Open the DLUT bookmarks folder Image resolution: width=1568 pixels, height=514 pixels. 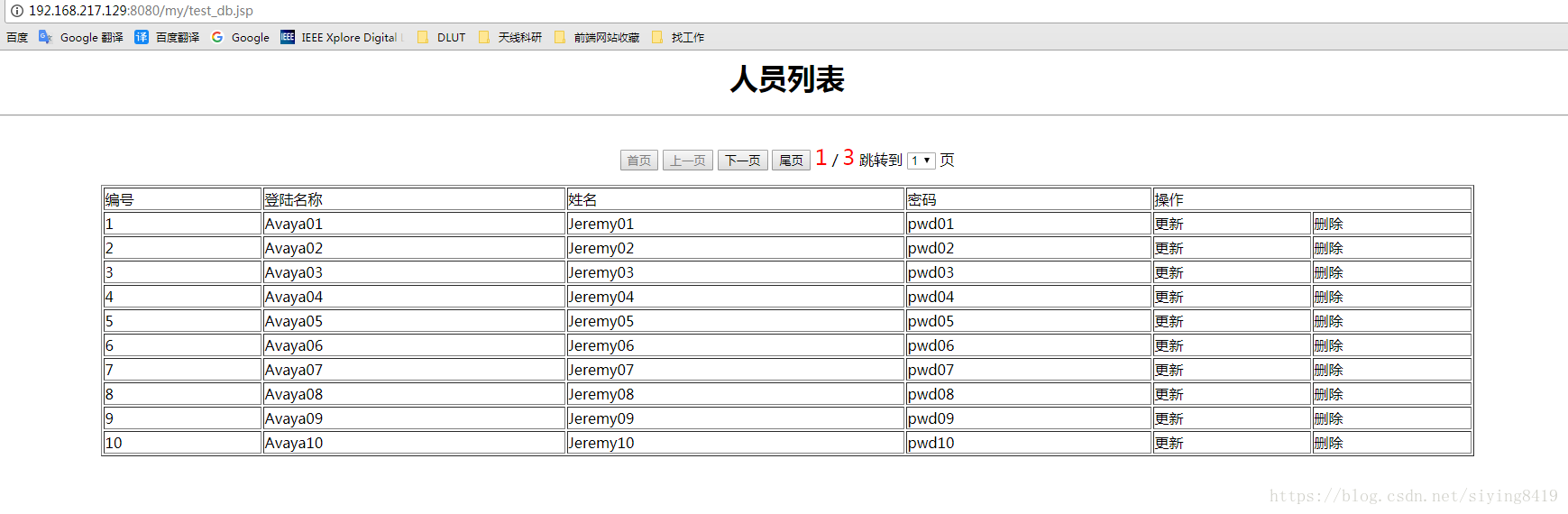coord(442,37)
